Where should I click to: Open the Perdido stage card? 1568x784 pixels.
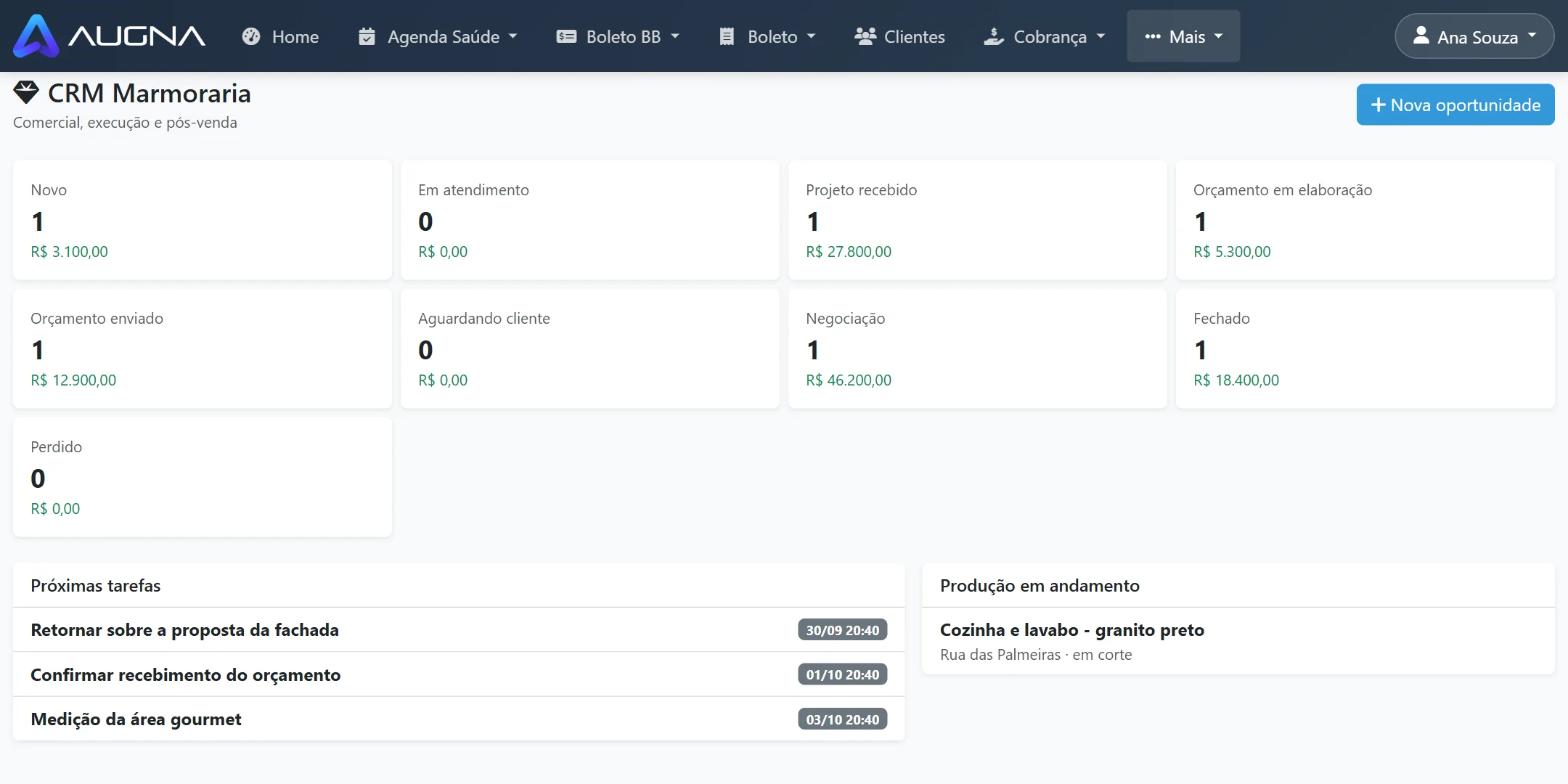point(203,477)
